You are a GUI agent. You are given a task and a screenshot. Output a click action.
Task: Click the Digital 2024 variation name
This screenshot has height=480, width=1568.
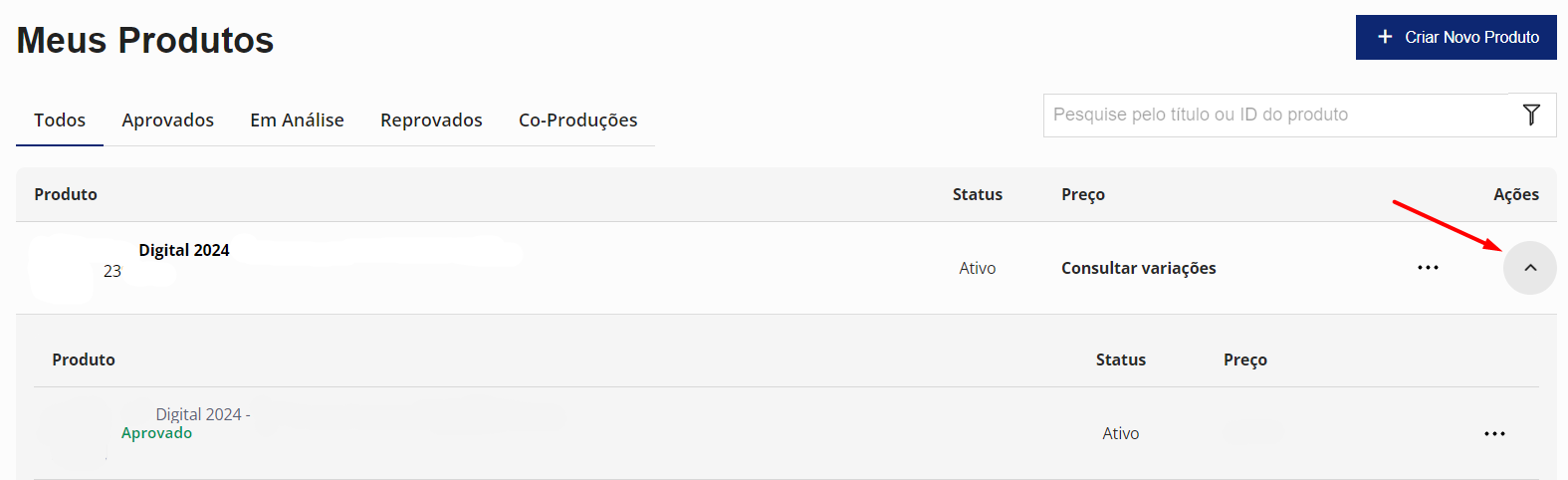point(202,414)
